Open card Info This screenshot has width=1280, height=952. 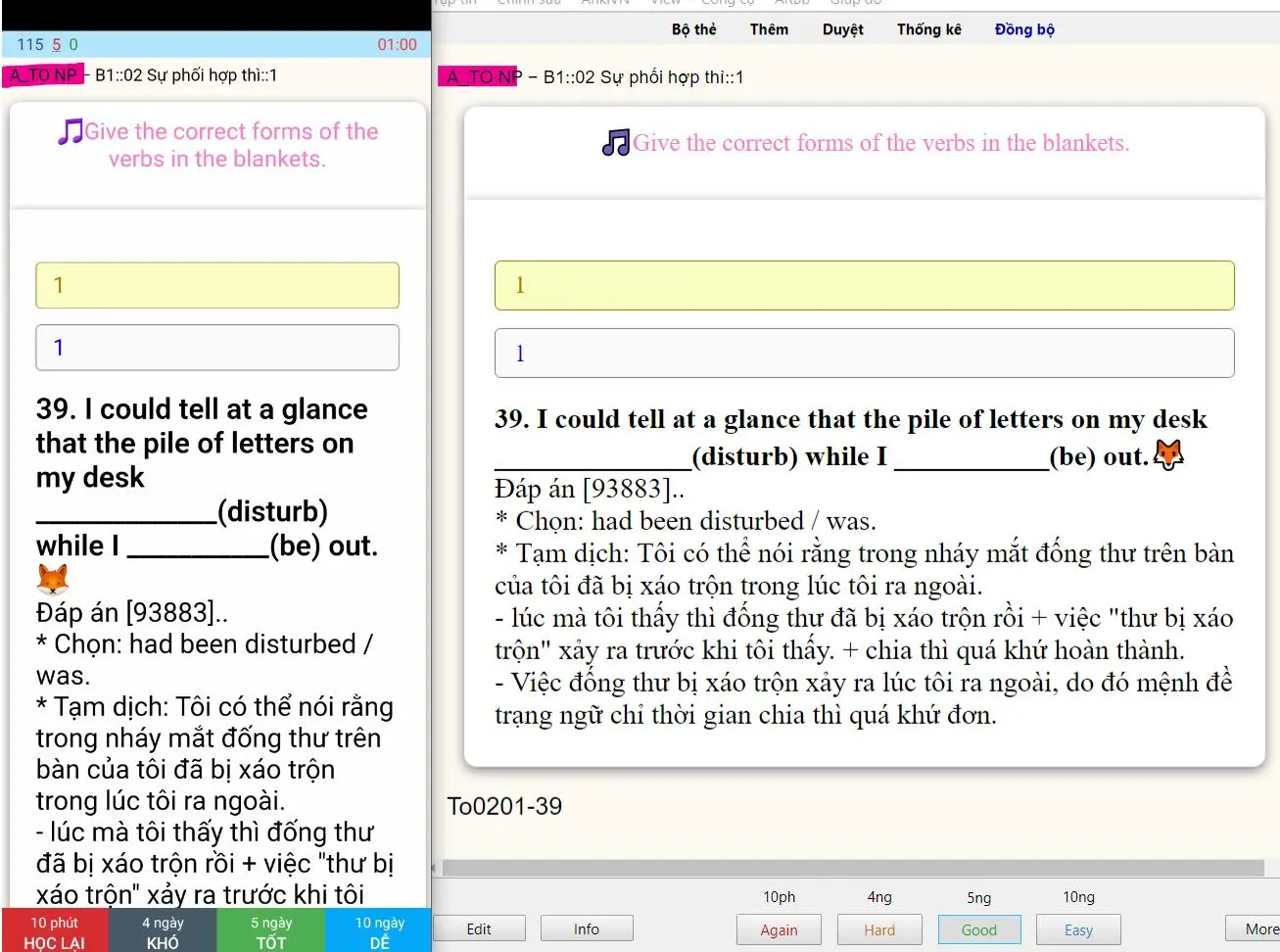pyautogui.click(x=587, y=928)
